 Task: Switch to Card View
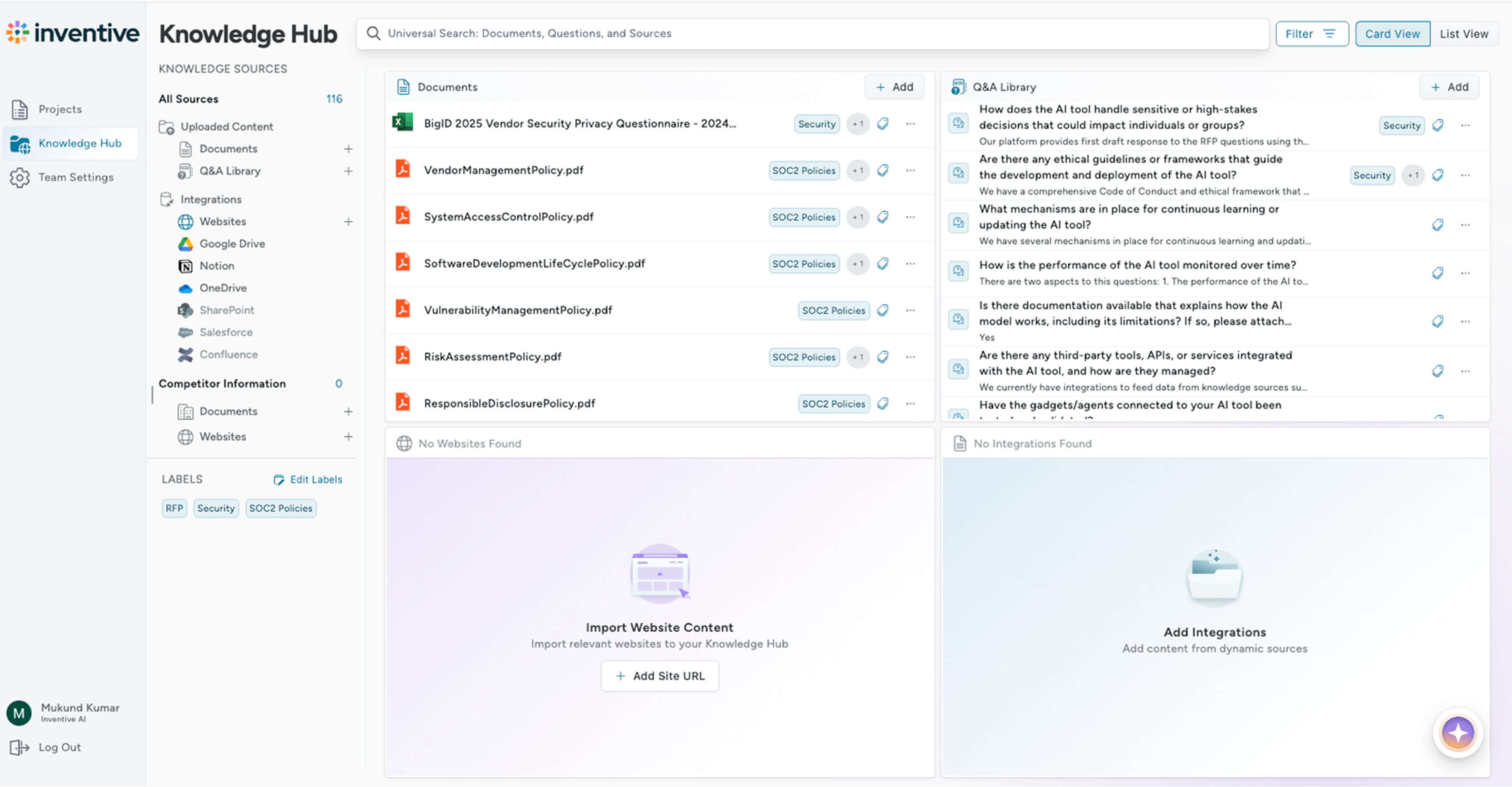(x=1392, y=34)
